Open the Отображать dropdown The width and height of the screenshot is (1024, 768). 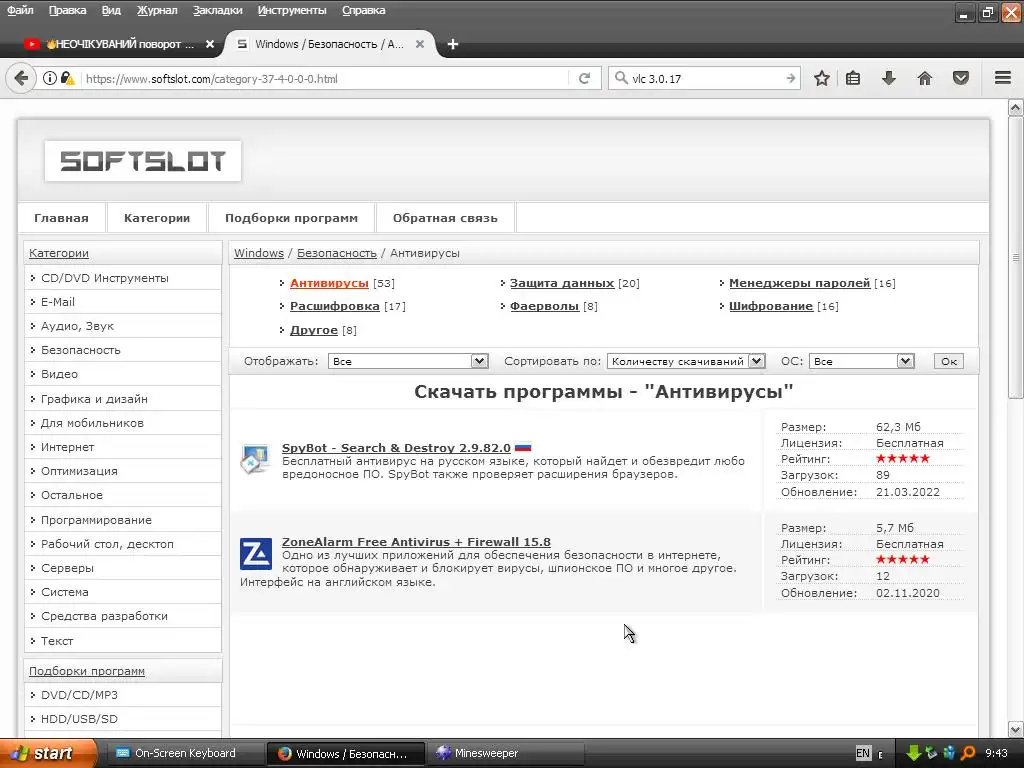pyautogui.click(x=408, y=361)
